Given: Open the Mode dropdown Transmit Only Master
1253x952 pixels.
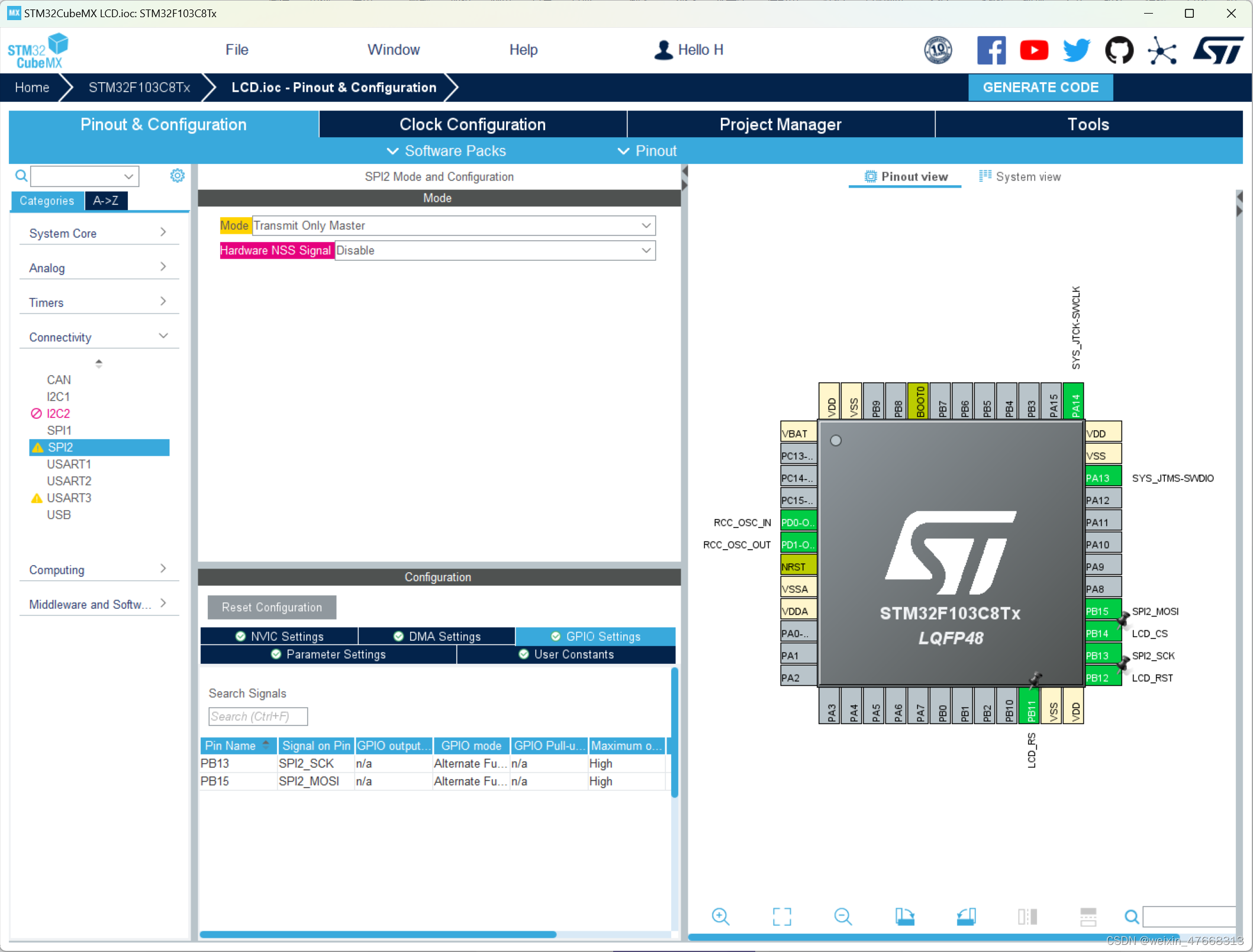Looking at the screenshot, I should (x=453, y=225).
